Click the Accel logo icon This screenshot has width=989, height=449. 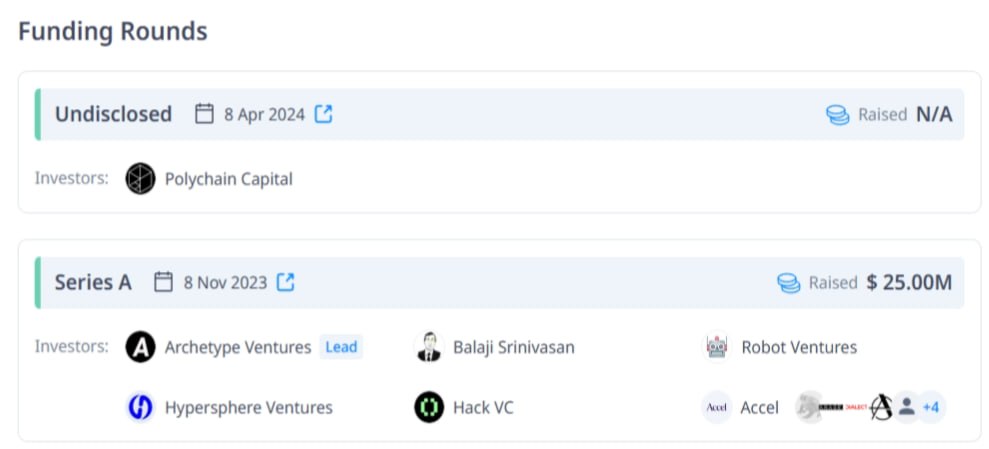(x=717, y=407)
